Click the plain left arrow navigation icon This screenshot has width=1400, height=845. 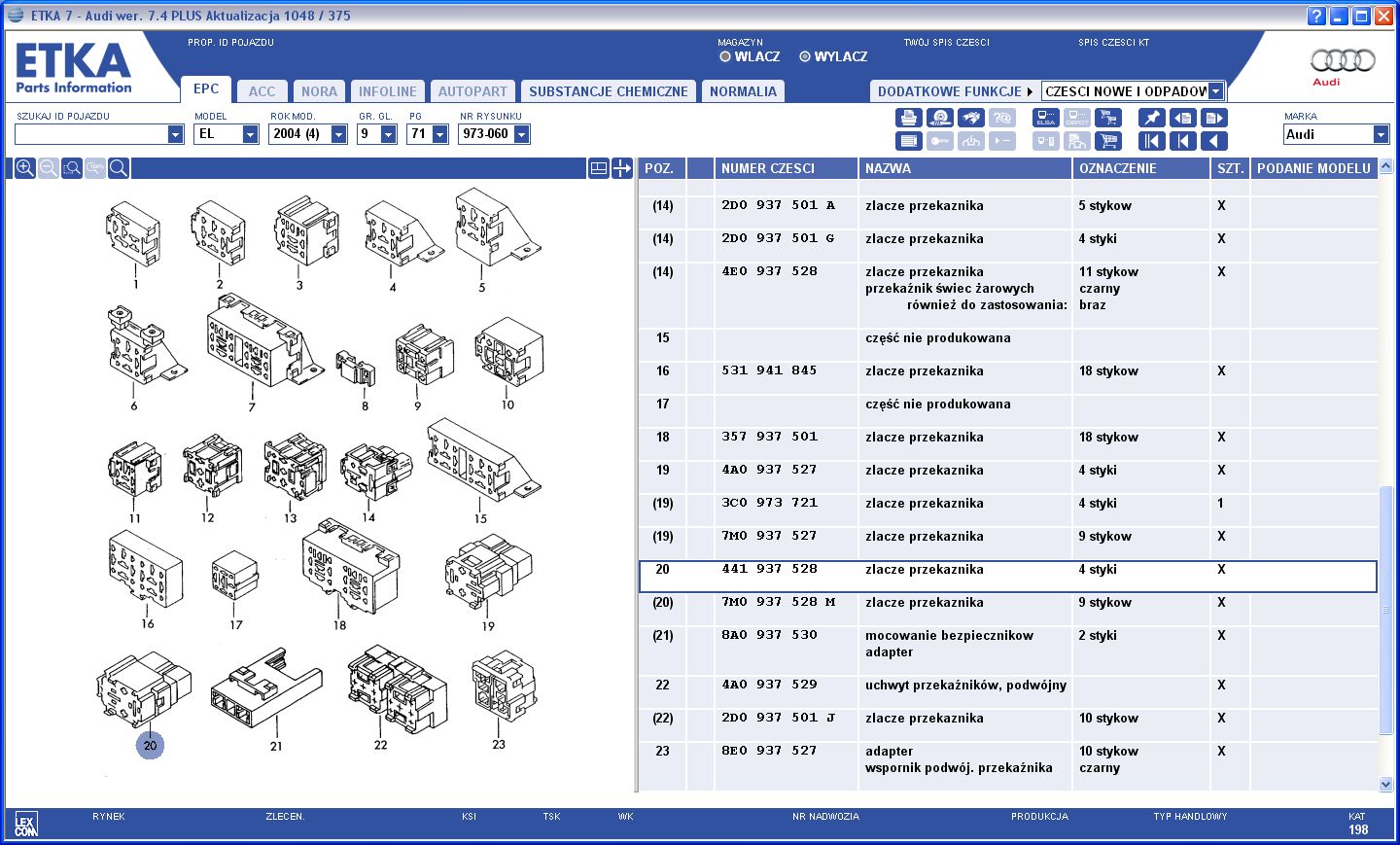[1214, 141]
